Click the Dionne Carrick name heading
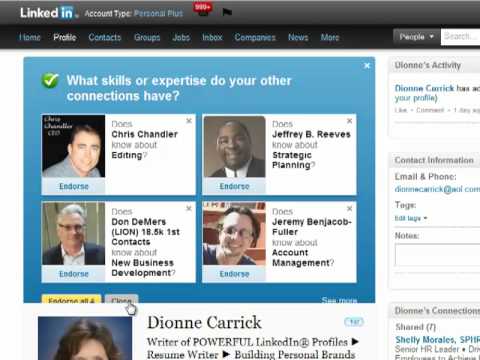The height and width of the screenshot is (360, 480). pyautogui.click(x=204, y=323)
